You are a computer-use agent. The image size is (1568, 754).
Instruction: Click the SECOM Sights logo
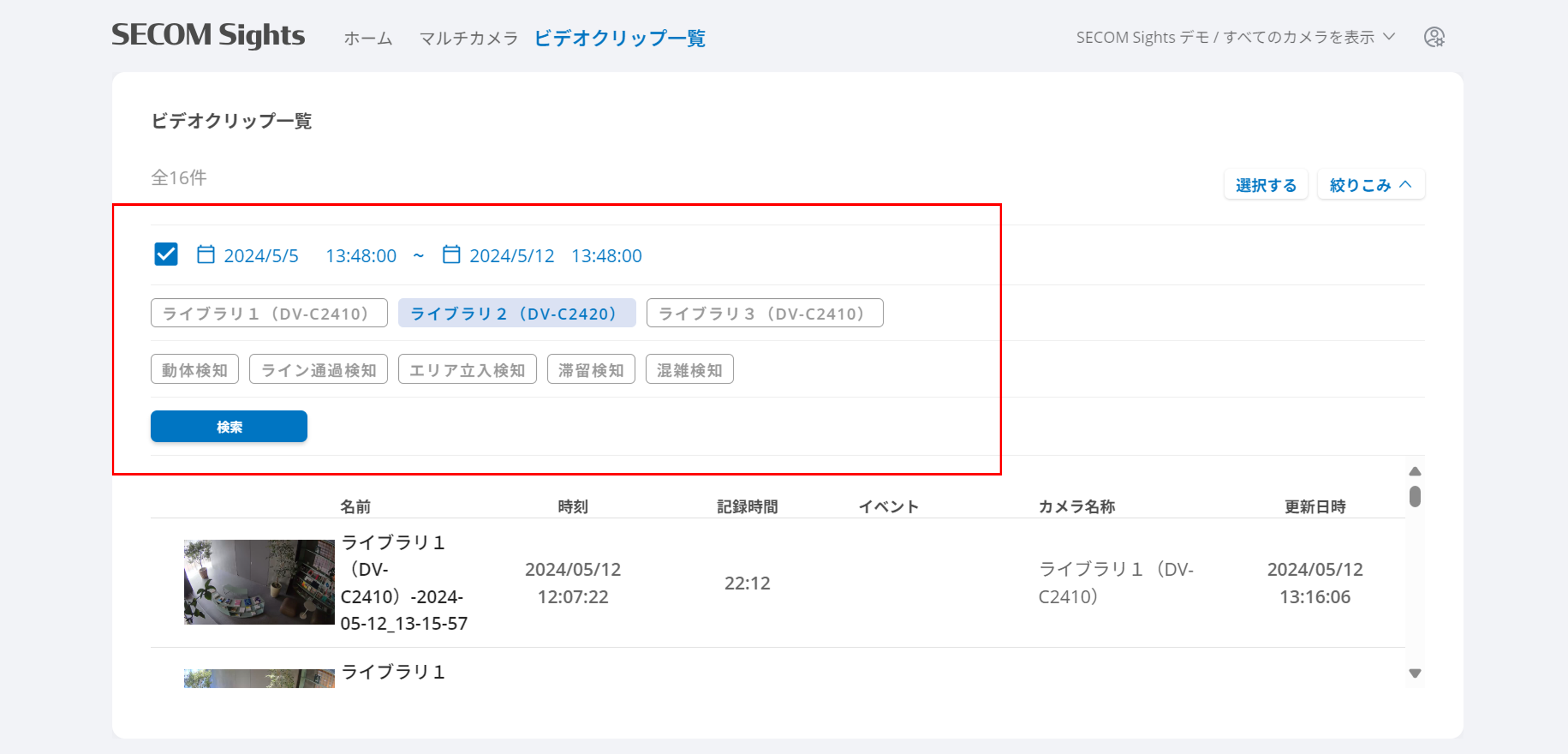point(208,35)
